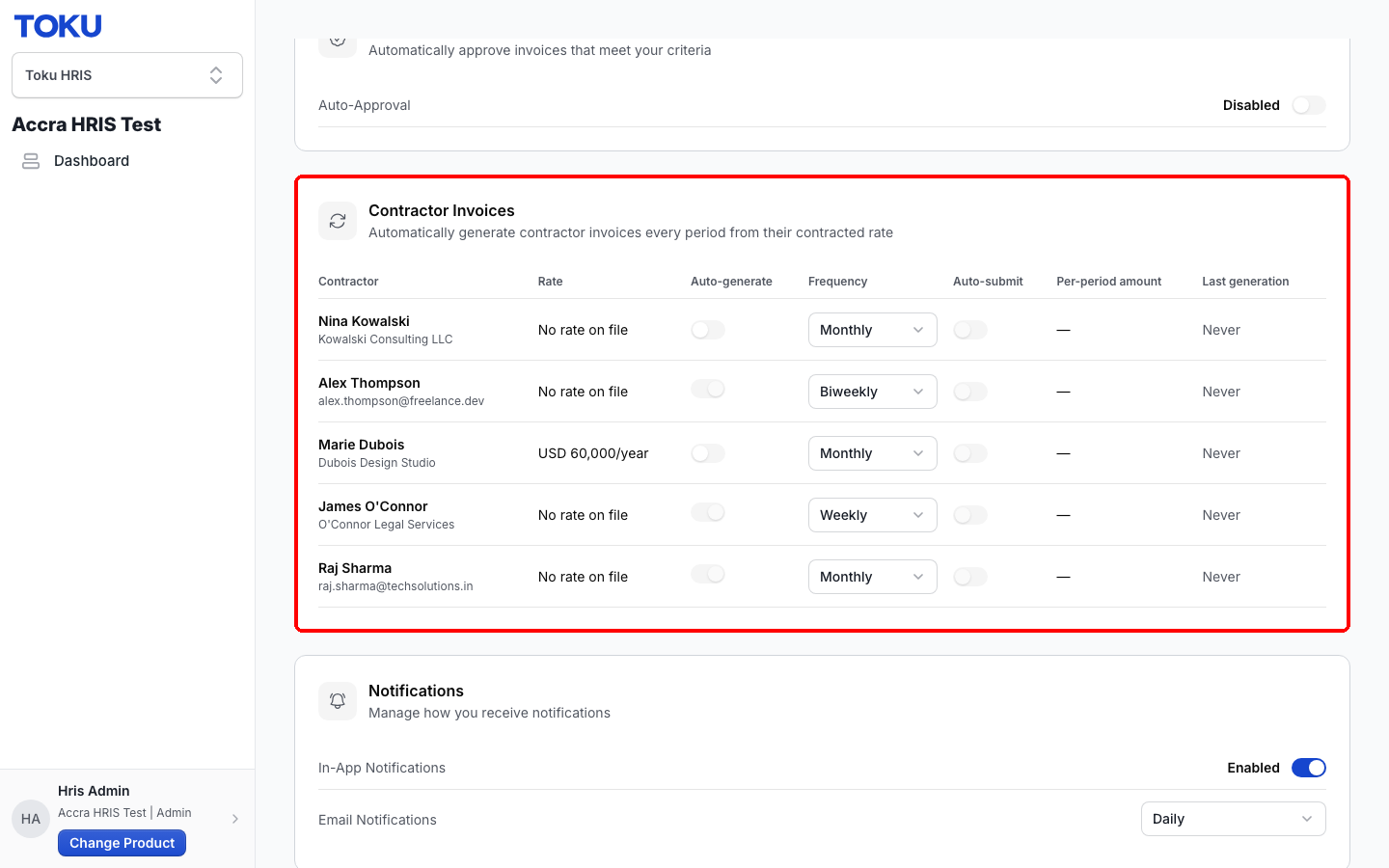Select the Raj Sharma contractor name

click(x=355, y=568)
